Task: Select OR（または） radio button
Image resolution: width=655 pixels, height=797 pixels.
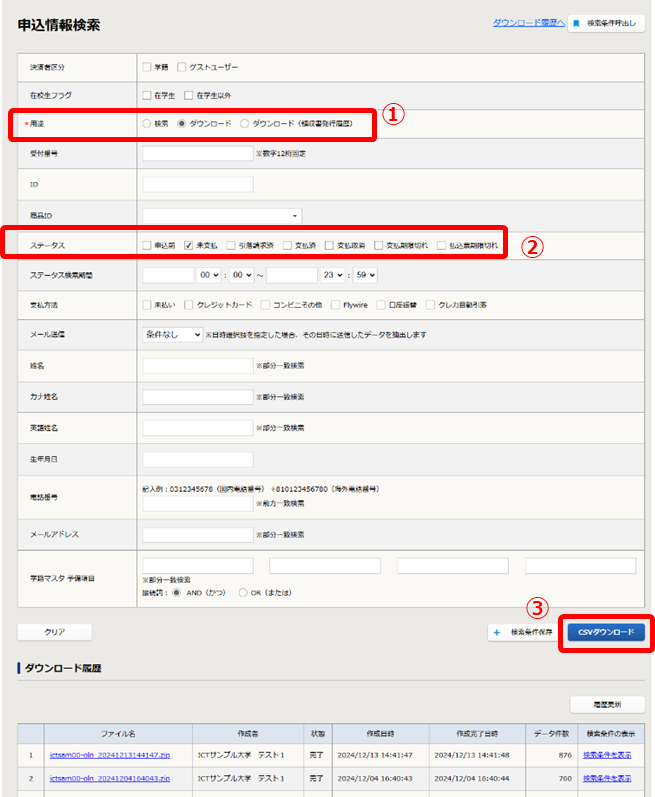Action: [243, 592]
